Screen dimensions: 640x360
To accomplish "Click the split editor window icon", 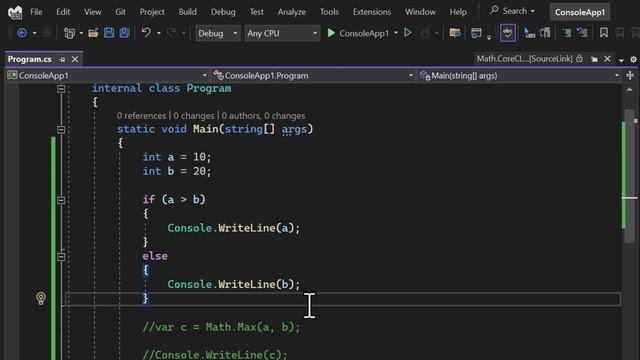I will [x=630, y=76].
